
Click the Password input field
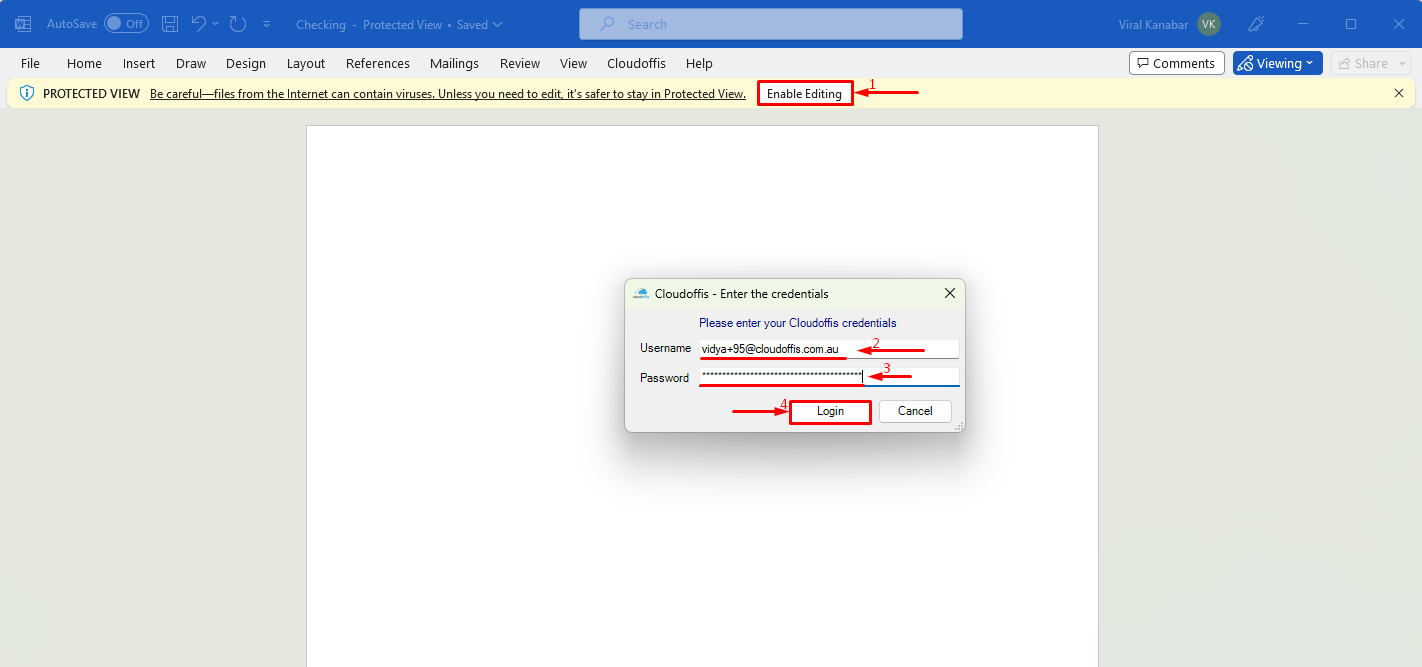(829, 377)
